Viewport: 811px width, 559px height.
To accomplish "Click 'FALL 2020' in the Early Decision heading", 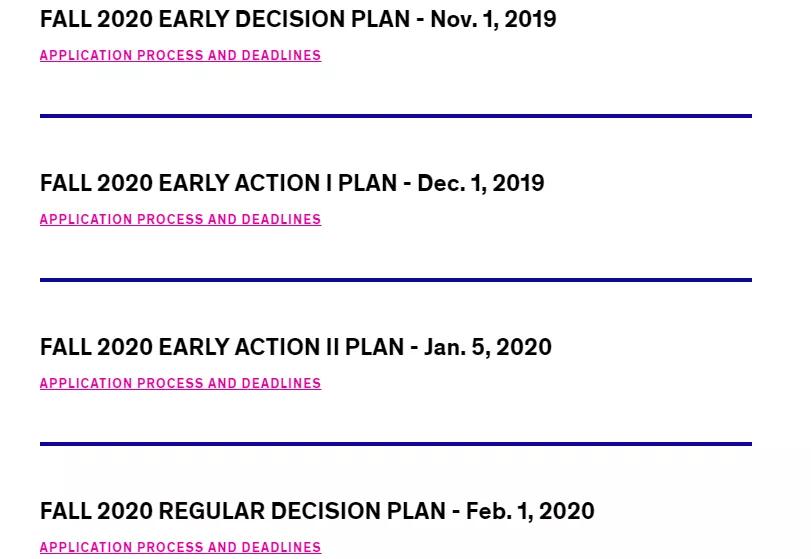I will 96,19.
